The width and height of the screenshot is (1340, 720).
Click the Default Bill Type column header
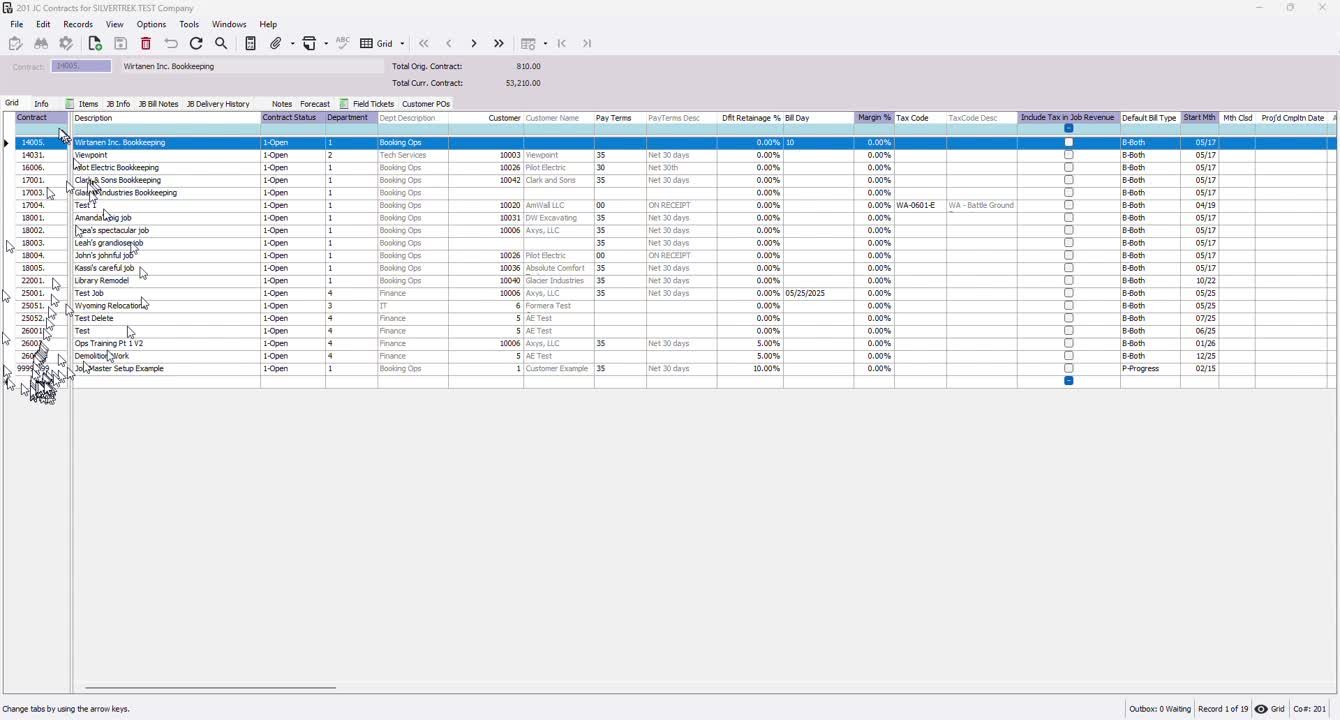pyautogui.click(x=1150, y=118)
